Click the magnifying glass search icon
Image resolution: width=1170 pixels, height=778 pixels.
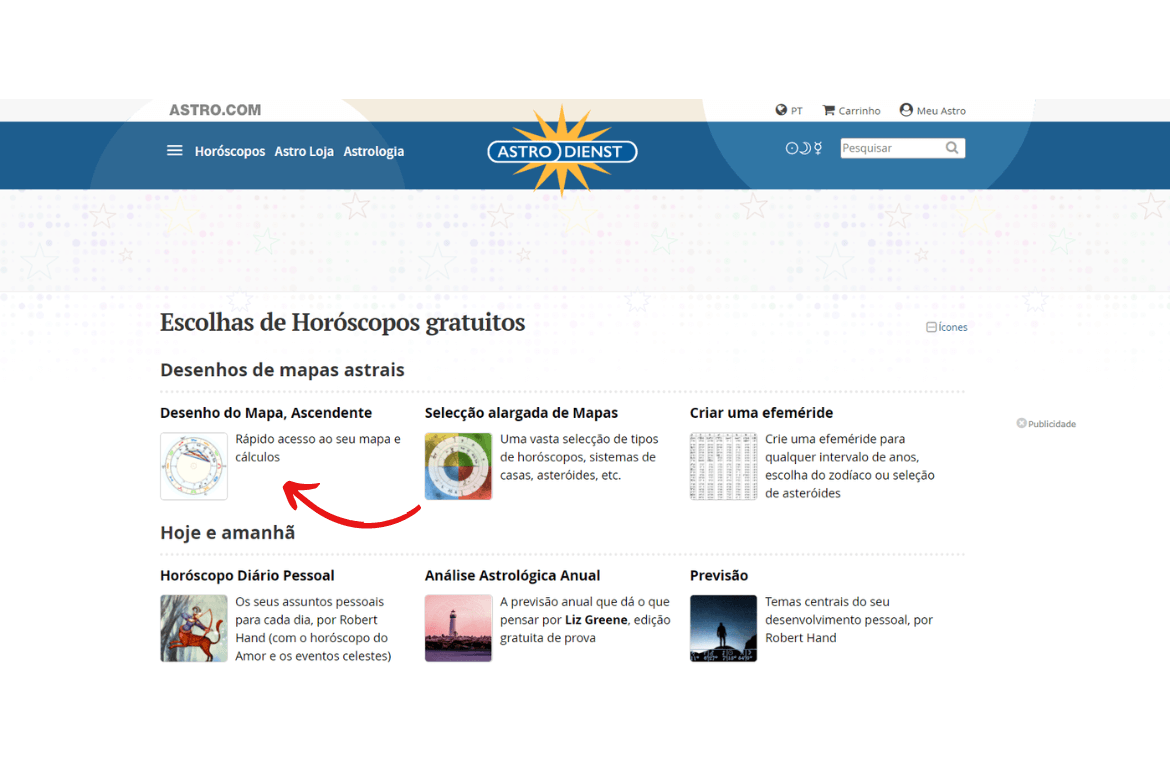point(952,148)
